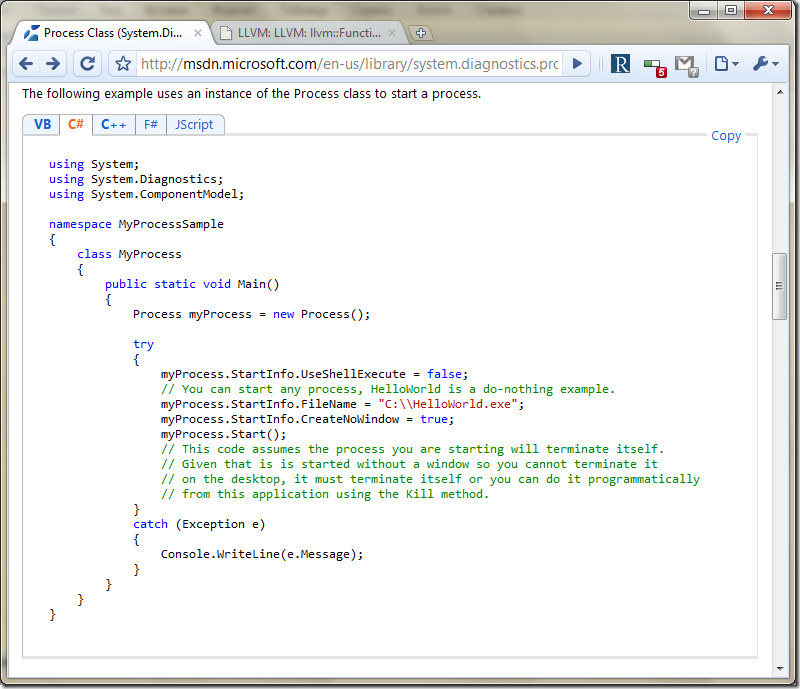The width and height of the screenshot is (800, 689).
Task: Click the 'public static void Main()' line
Action: coord(192,284)
